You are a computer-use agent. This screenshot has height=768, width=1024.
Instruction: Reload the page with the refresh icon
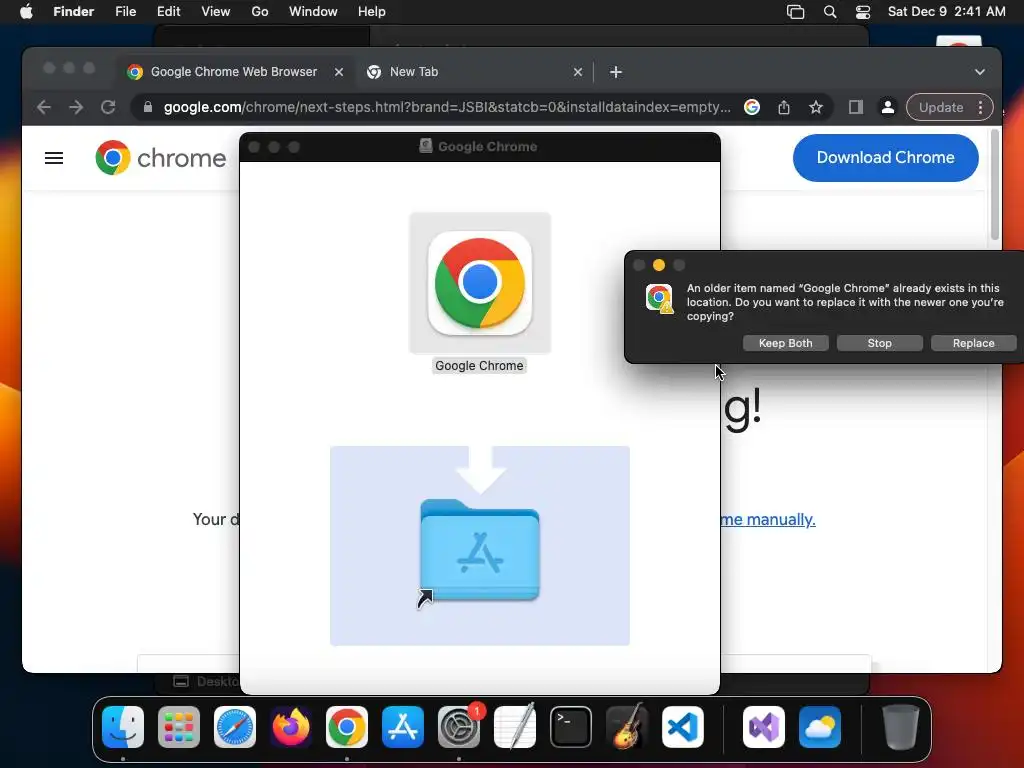[108, 107]
